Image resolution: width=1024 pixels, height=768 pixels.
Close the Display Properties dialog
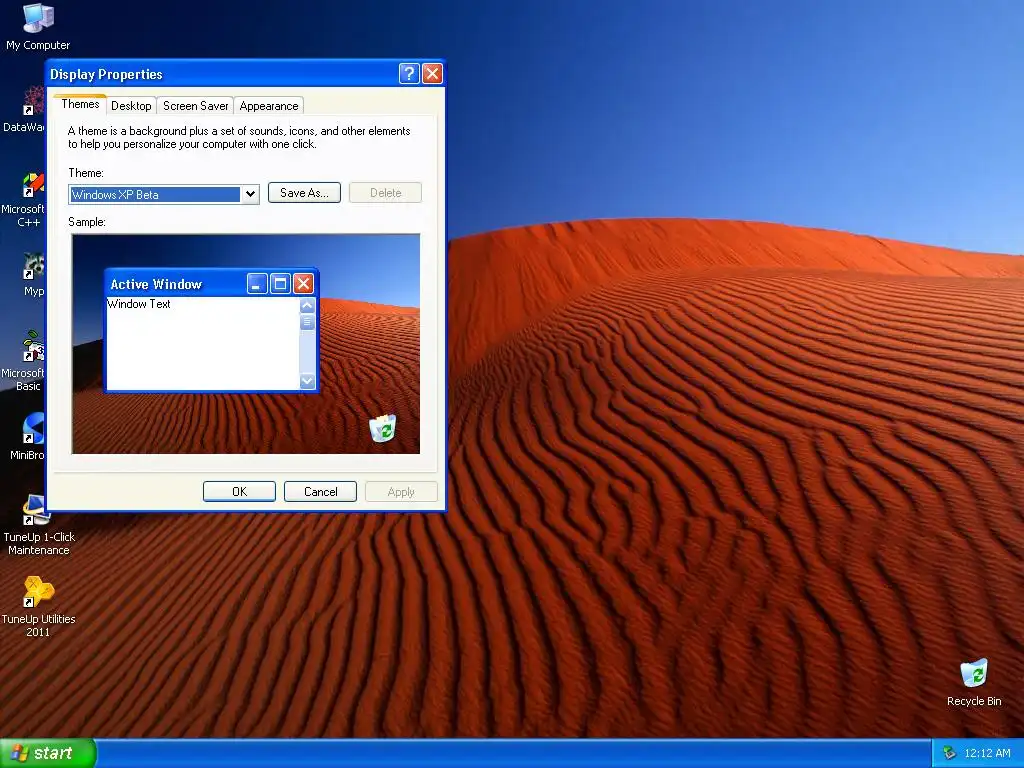point(432,73)
